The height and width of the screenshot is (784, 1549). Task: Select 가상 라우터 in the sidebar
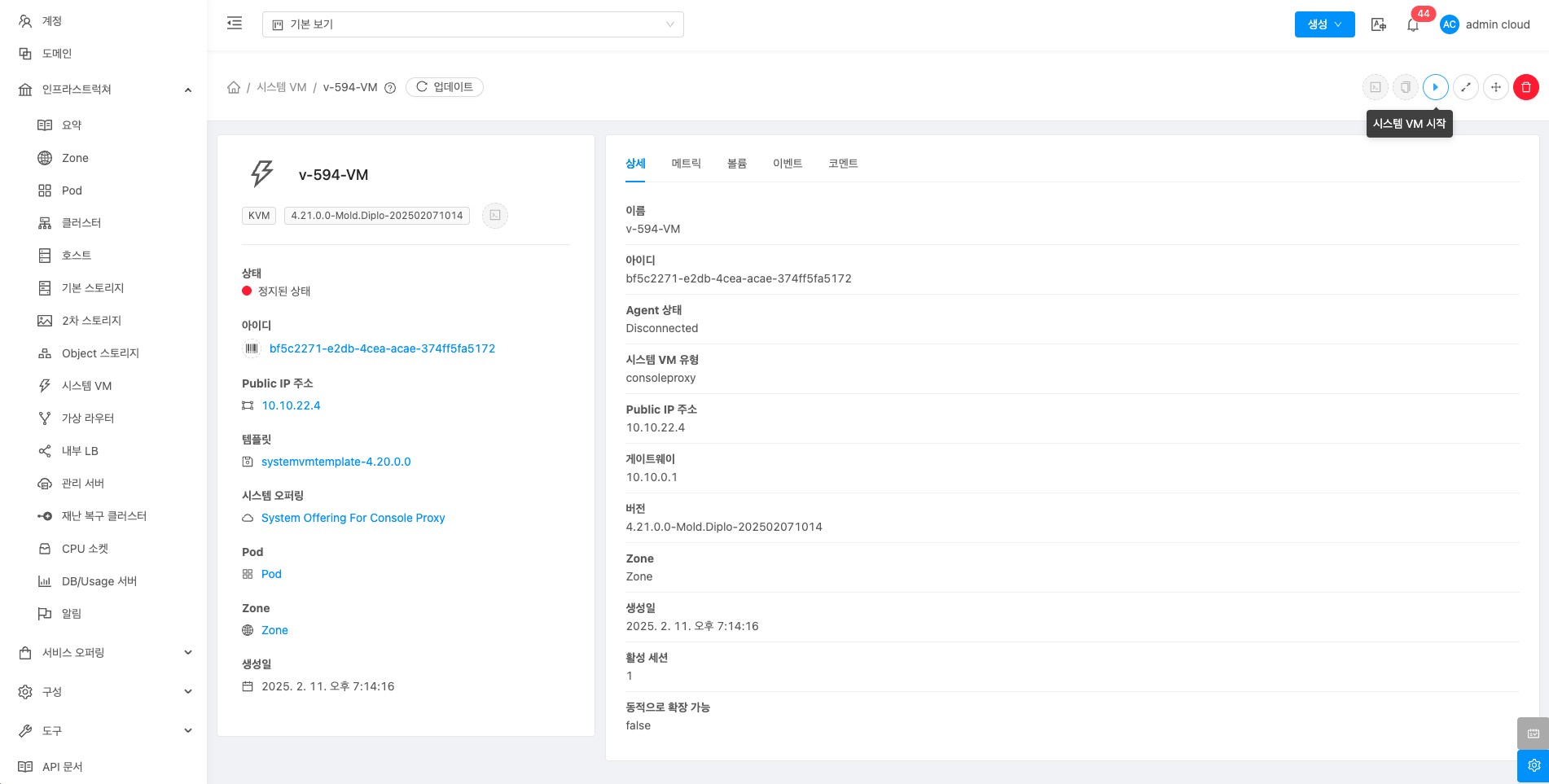[88, 418]
